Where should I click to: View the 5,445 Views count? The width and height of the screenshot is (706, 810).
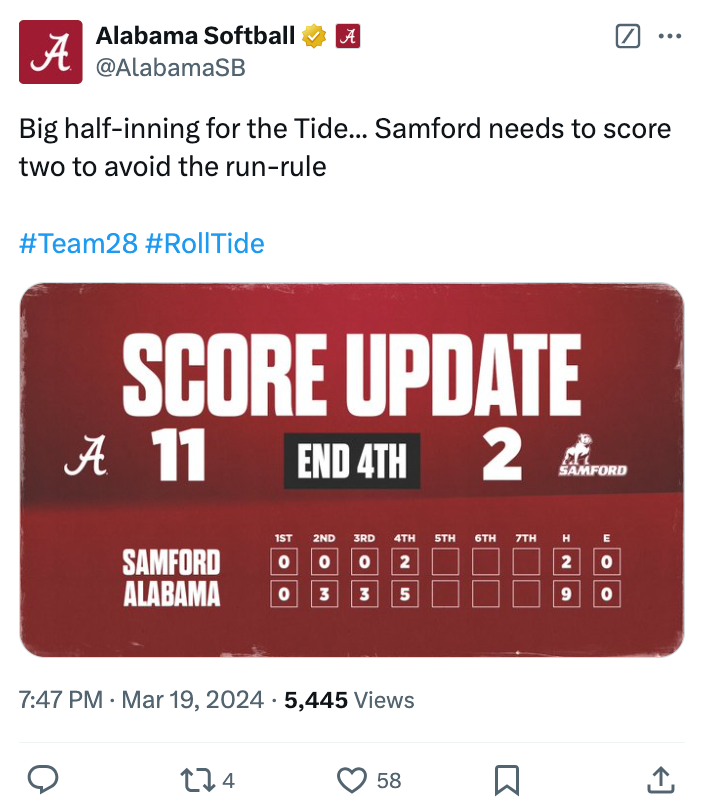point(349,700)
